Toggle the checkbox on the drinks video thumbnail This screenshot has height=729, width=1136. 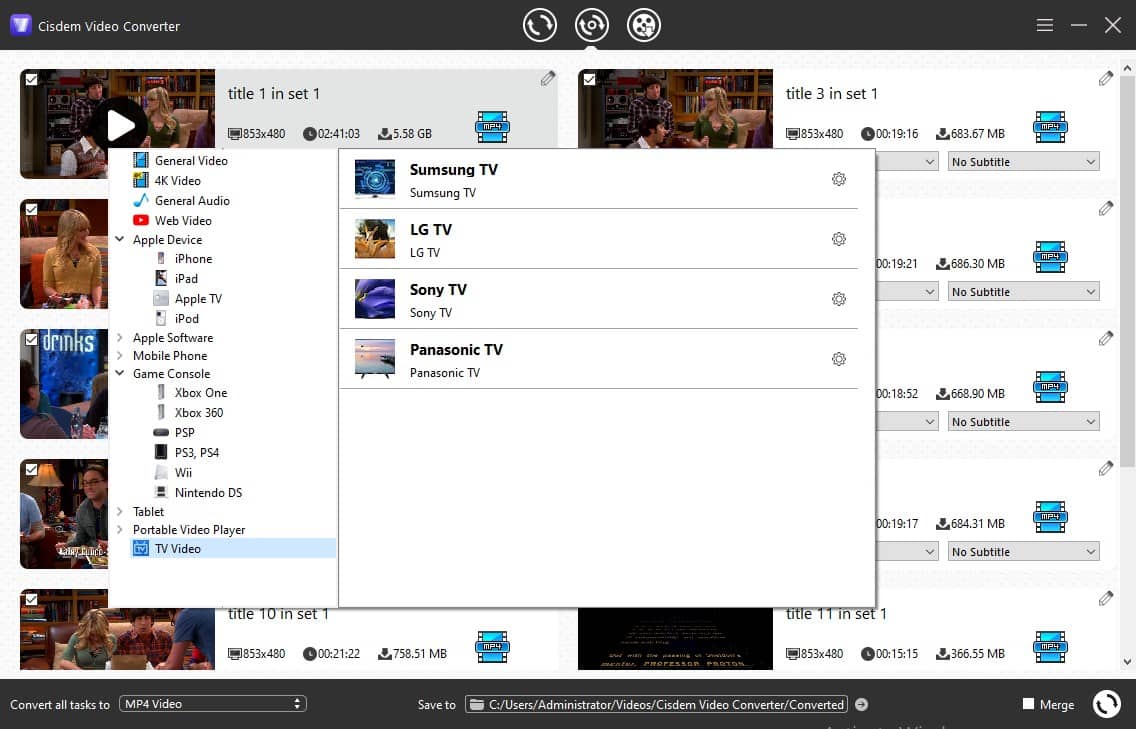coord(31,341)
